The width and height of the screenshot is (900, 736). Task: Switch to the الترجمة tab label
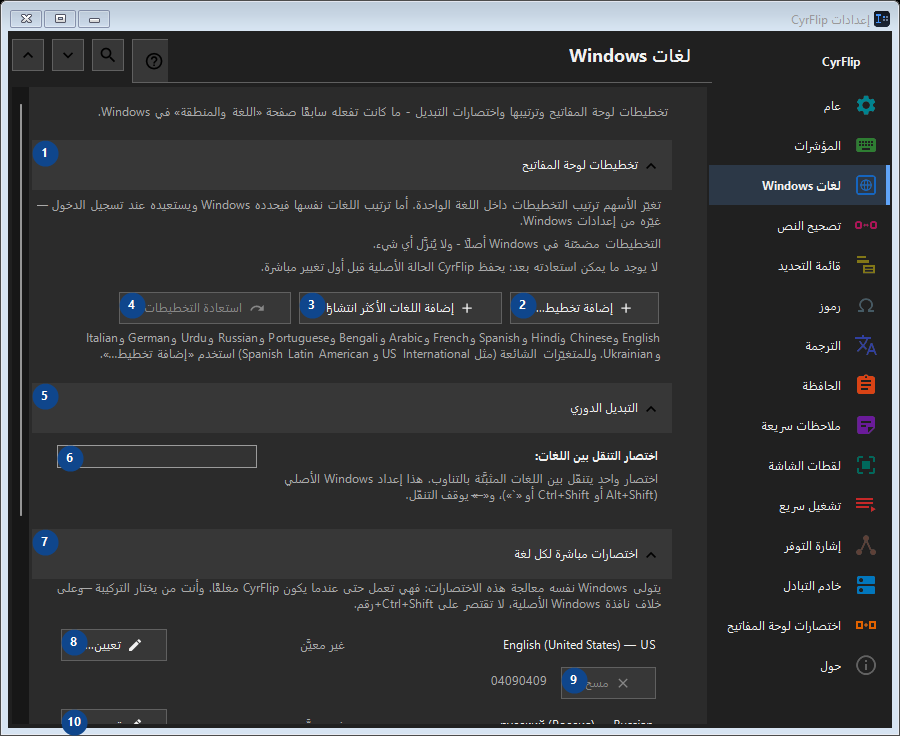pyautogui.click(x=823, y=346)
